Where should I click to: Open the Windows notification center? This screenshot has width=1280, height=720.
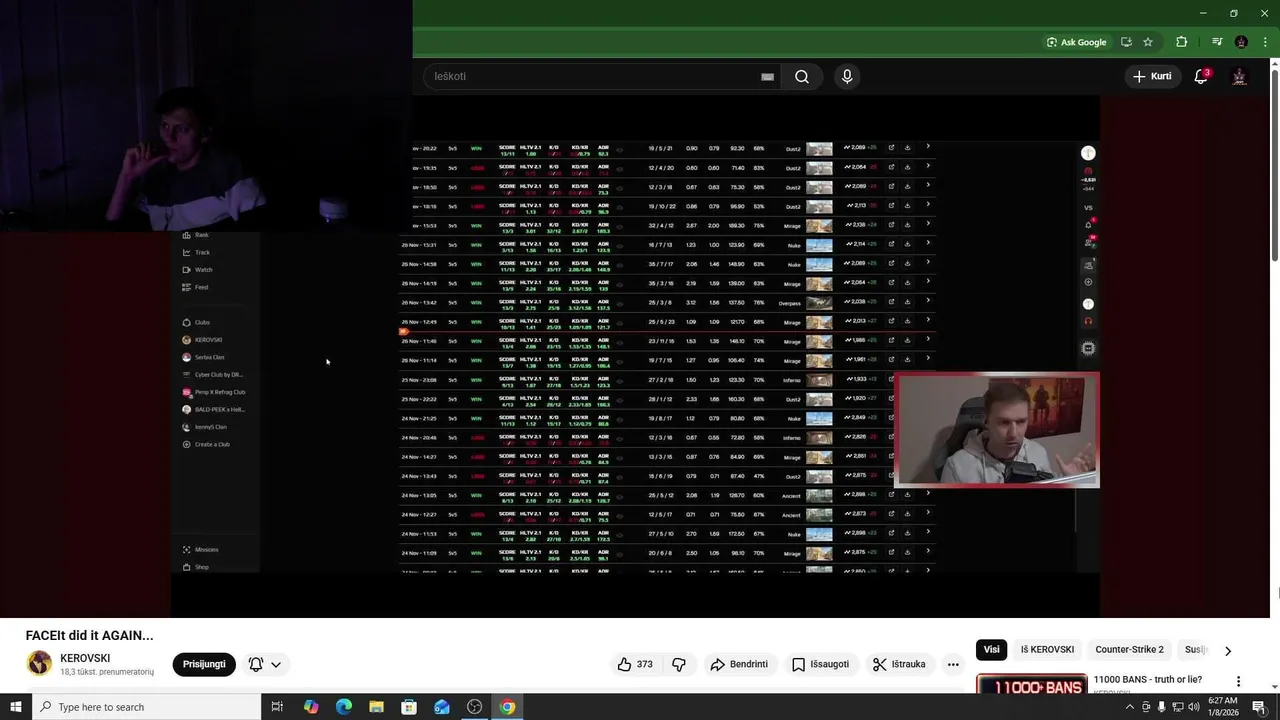tap(1258, 707)
